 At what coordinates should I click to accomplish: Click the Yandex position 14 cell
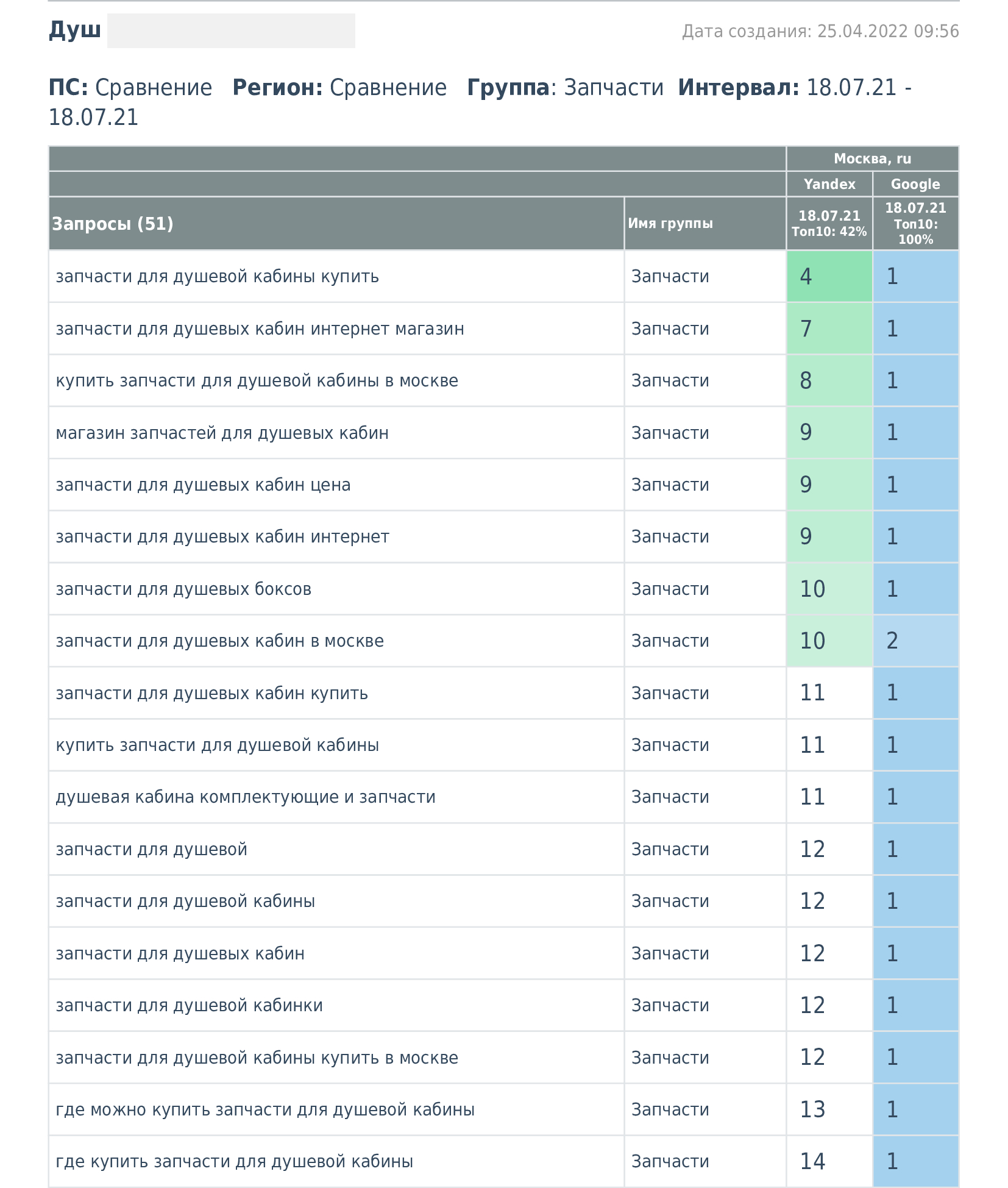click(829, 1162)
